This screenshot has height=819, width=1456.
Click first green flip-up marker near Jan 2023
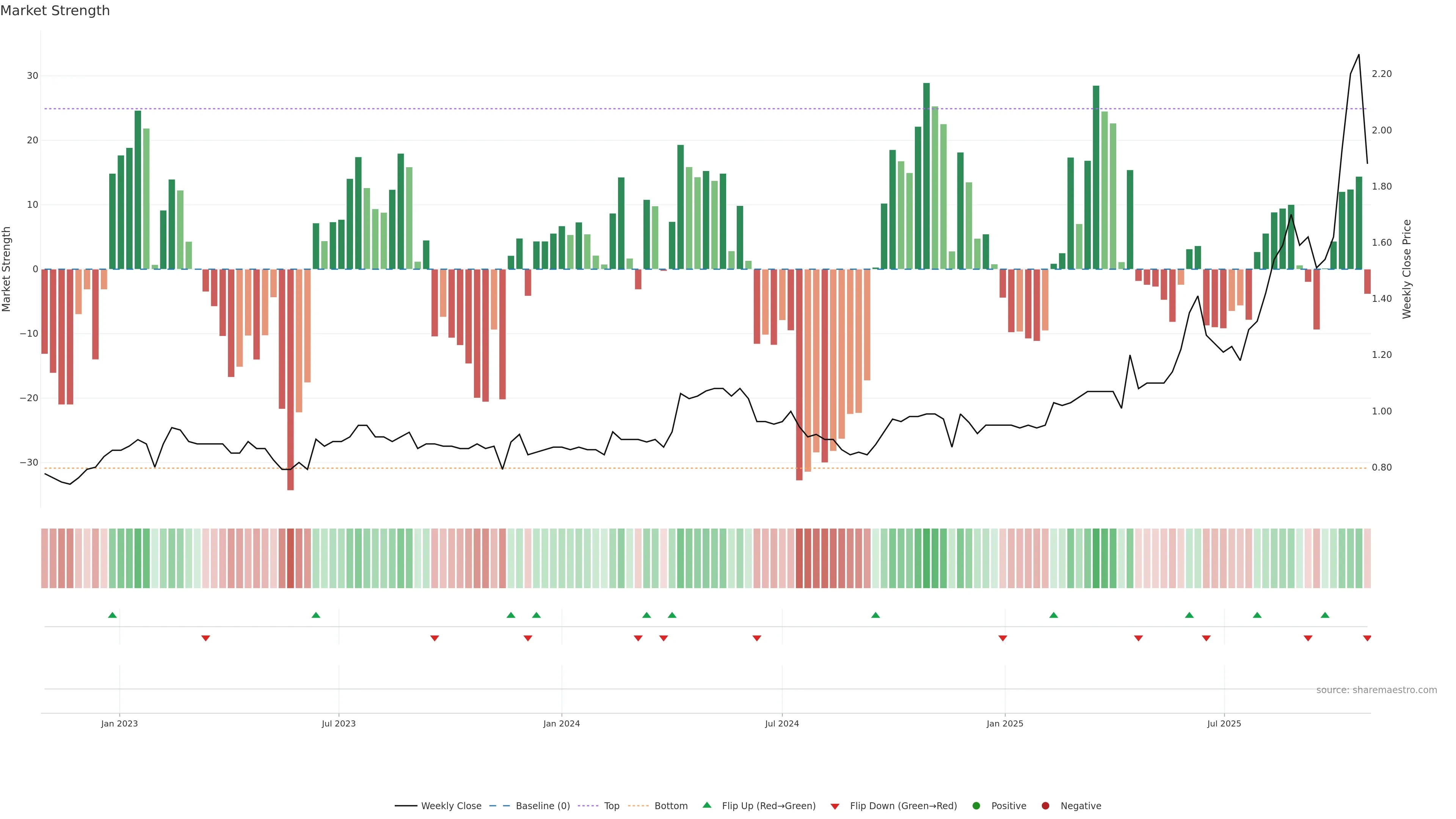point(113,615)
